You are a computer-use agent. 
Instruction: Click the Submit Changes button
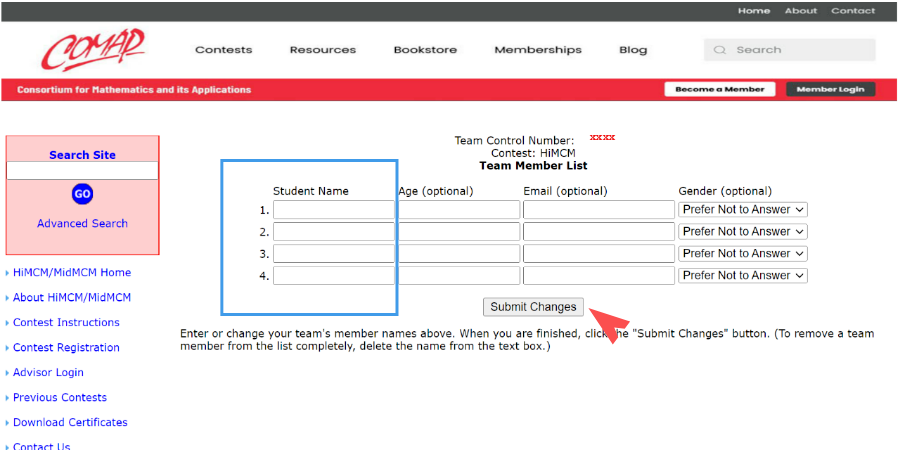[533, 307]
